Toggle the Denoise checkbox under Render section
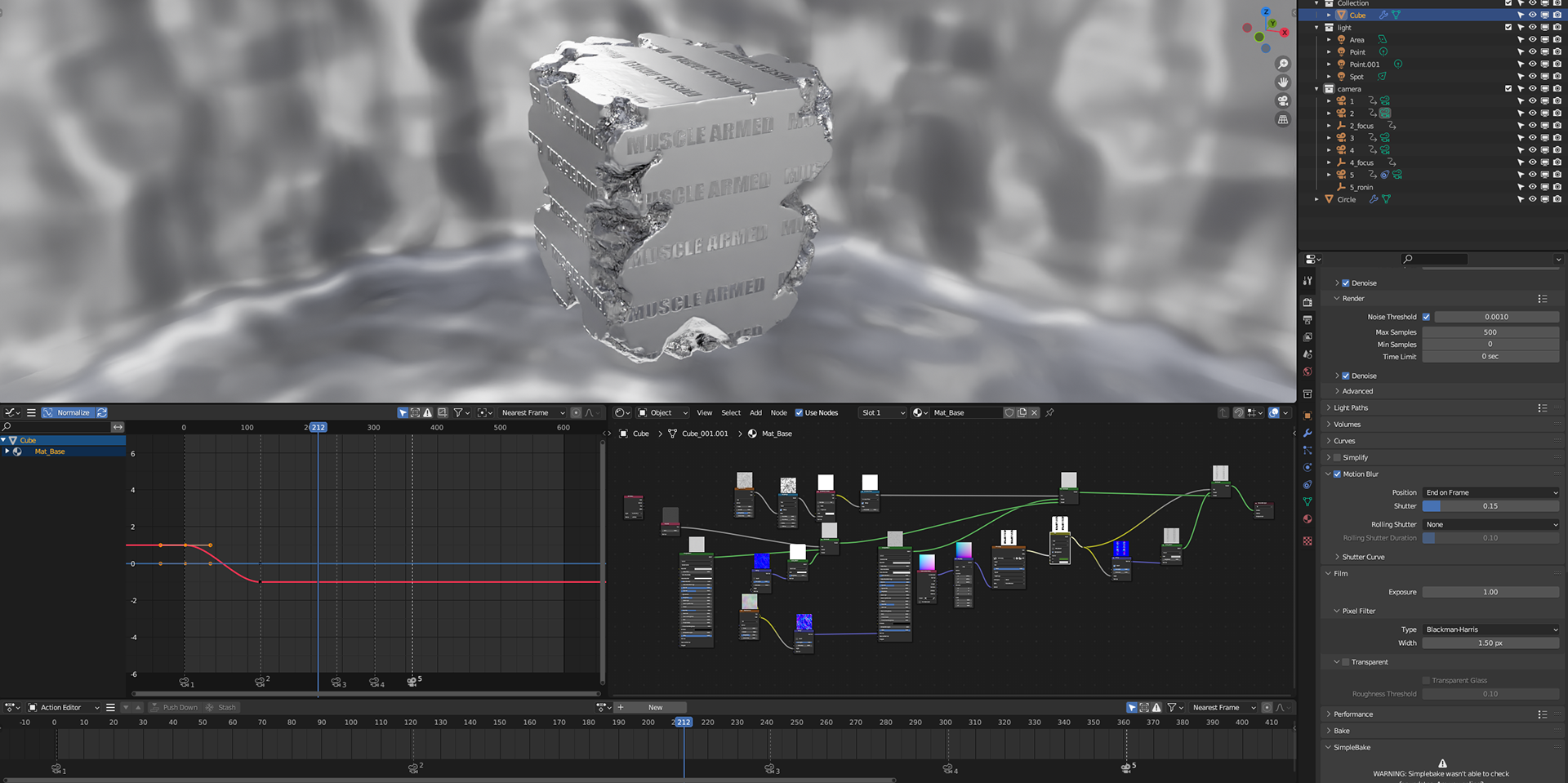 (x=1346, y=376)
